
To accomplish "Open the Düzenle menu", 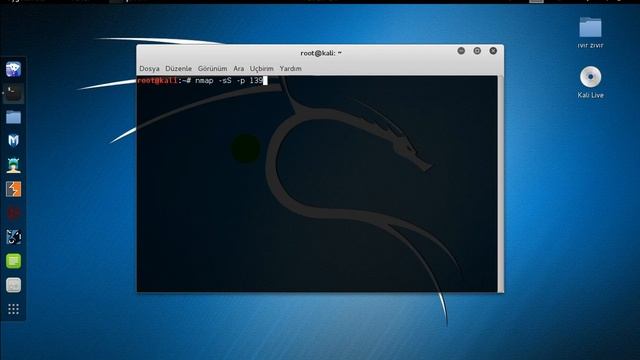I will [178, 69].
